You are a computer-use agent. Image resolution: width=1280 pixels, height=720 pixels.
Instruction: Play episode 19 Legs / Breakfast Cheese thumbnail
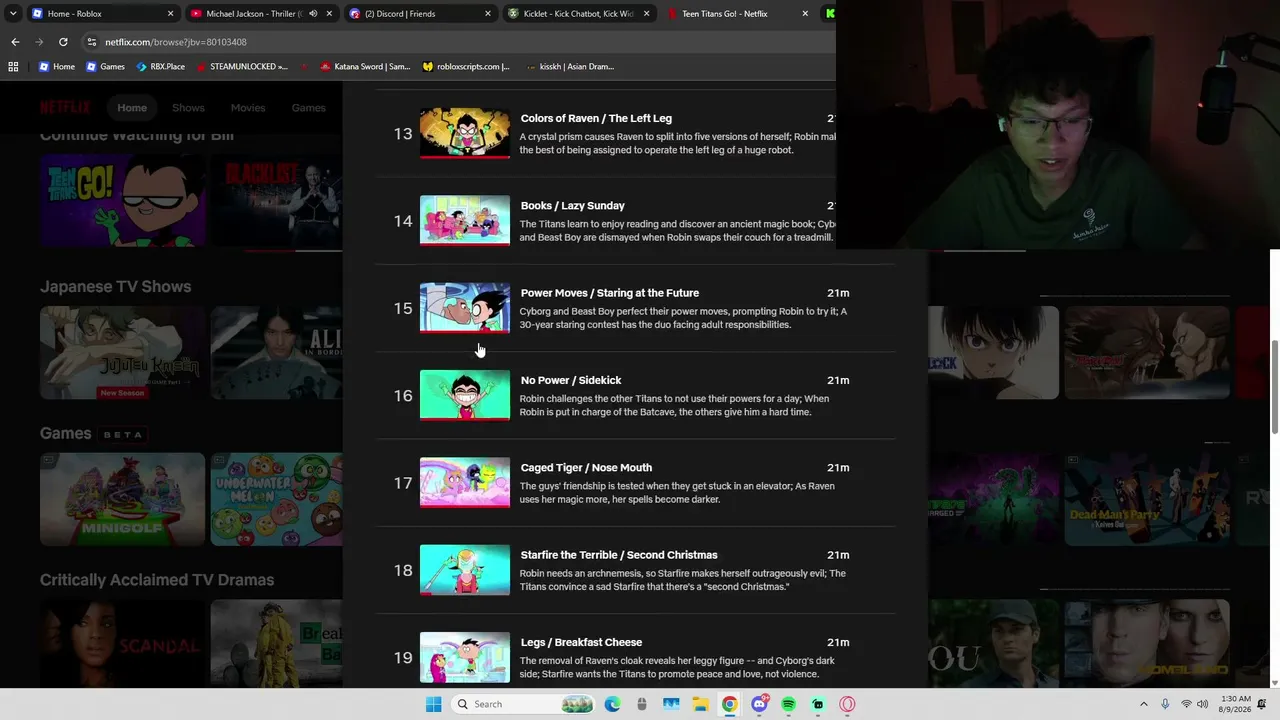pyautogui.click(x=465, y=657)
